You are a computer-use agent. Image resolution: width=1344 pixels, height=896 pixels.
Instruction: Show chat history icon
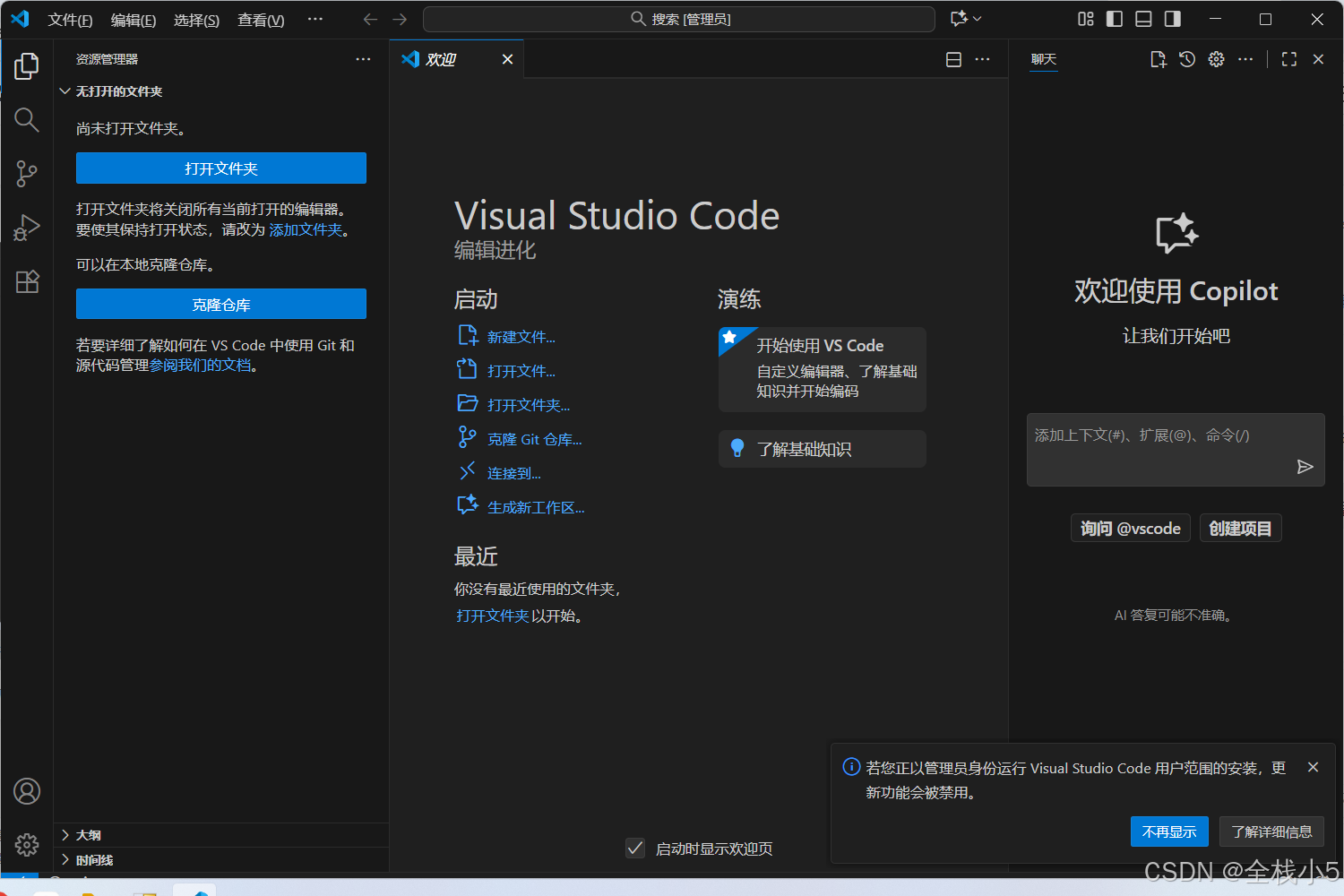pyautogui.click(x=1187, y=59)
